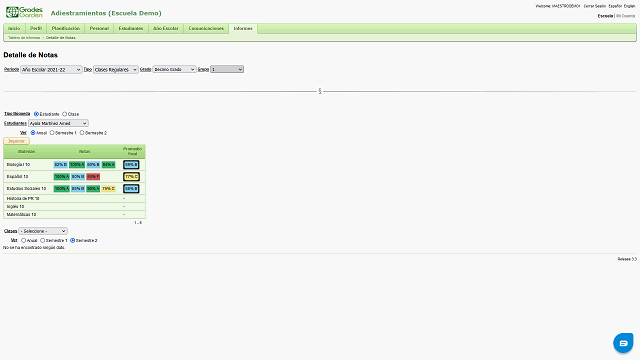Open the Grado dropdown
Screen dimensions: 640x360
point(174,69)
